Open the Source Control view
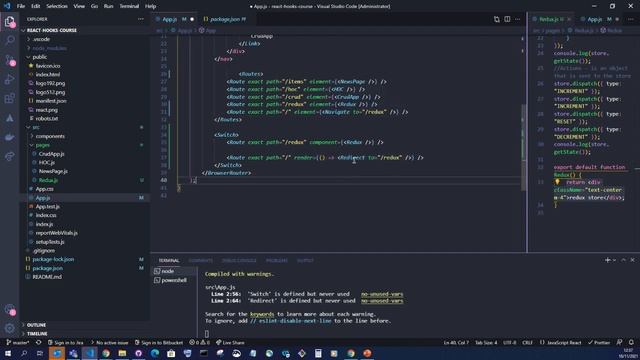 [9, 60]
